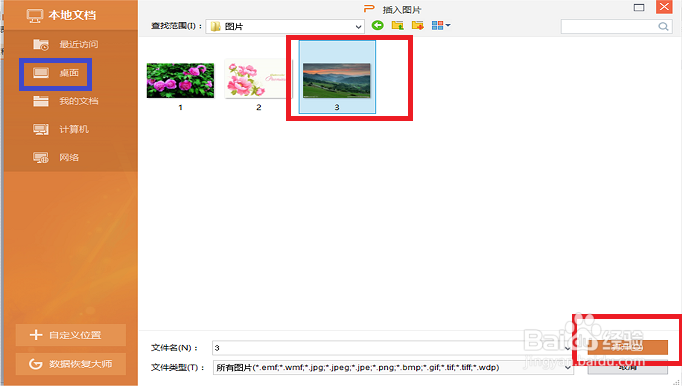Select 桌面 in the sidebar
This screenshot has width=682, height=386.
56,73
